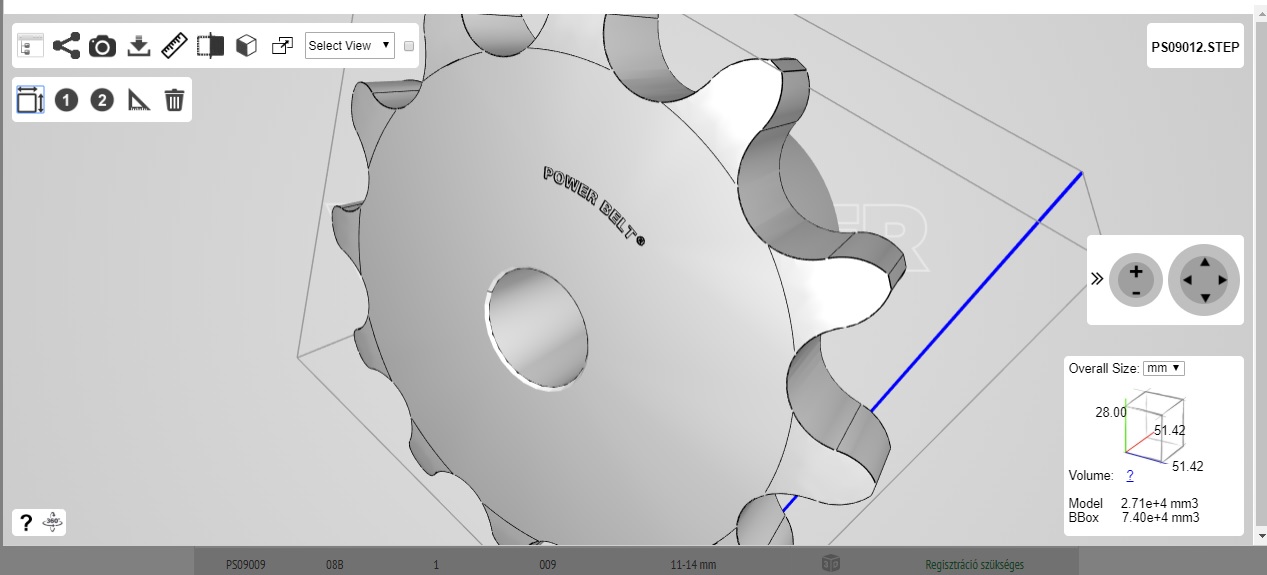This screenshot has height=575, width=1267.
Task: Delete measurements with the trash icon
Action: pyautogui.click(x=174, y=100)
